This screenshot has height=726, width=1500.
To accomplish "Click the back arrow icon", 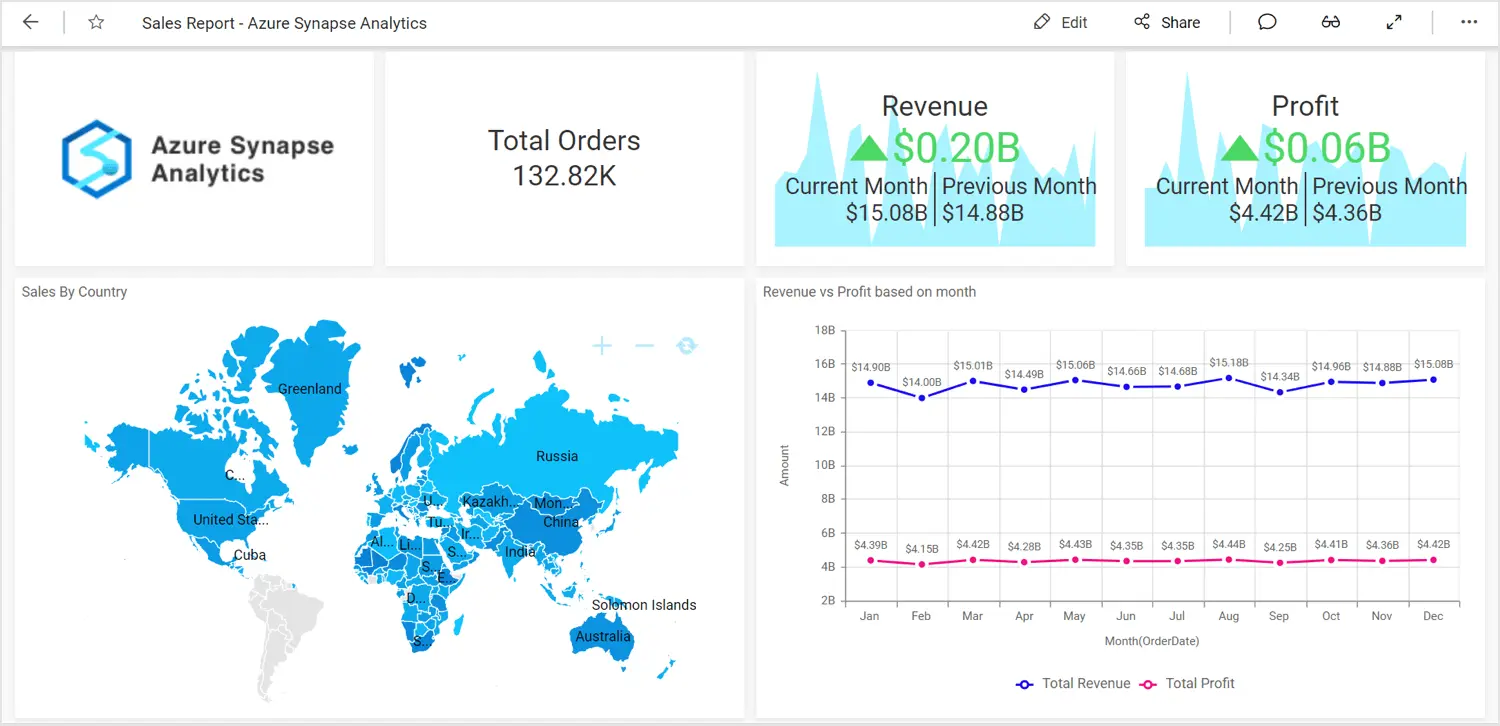I will pyautogui.click(x=31, y=22).
